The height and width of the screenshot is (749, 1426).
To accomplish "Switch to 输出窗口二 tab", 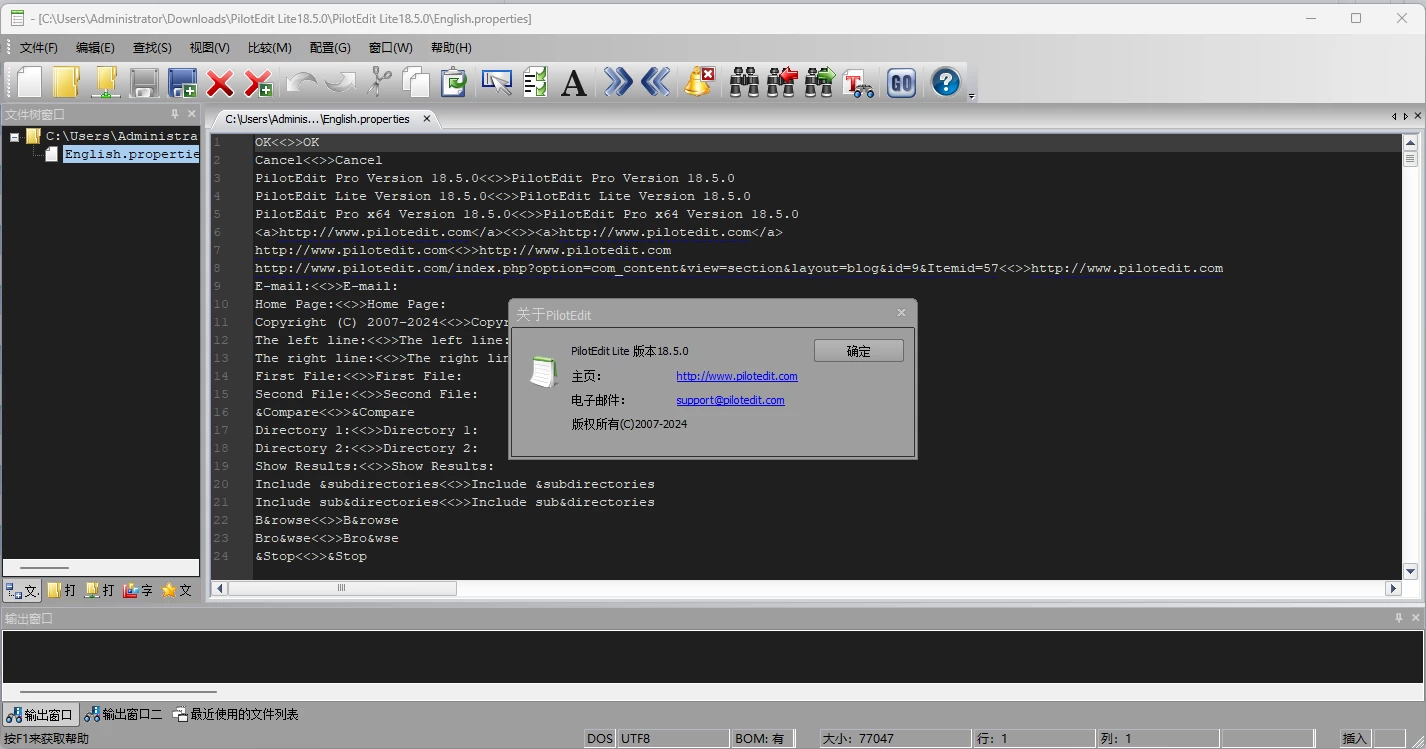I will point(123,714).
